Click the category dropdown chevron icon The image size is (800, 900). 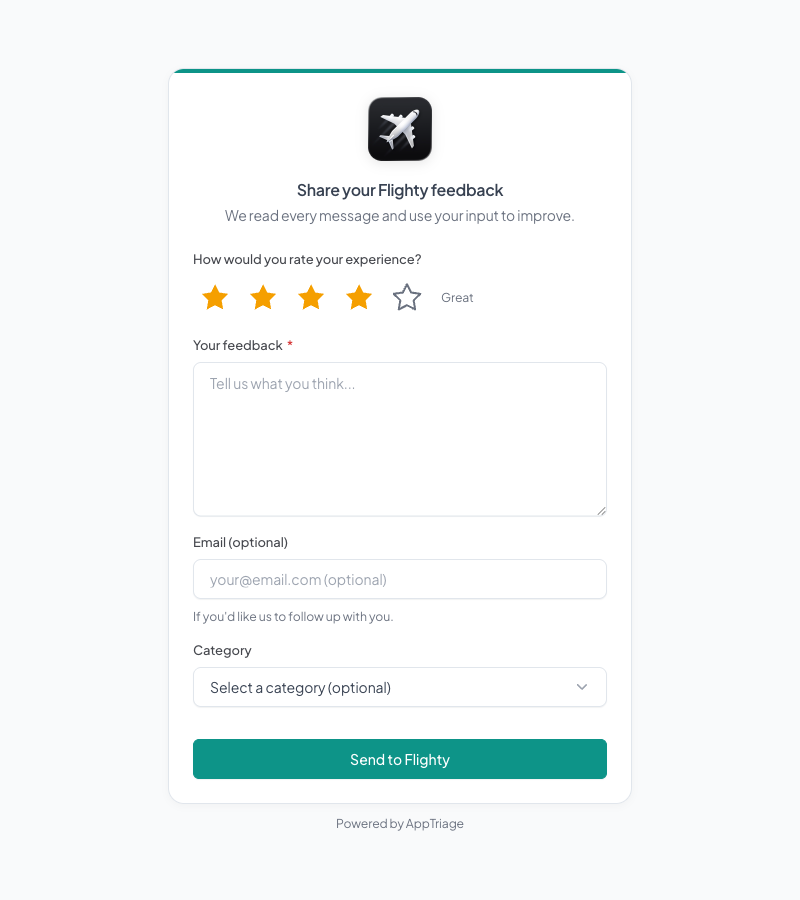[581, 687]
